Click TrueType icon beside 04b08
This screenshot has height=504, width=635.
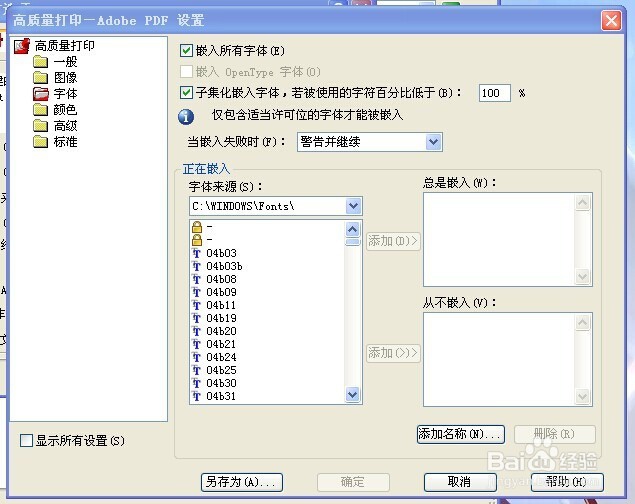pos(196,279)
